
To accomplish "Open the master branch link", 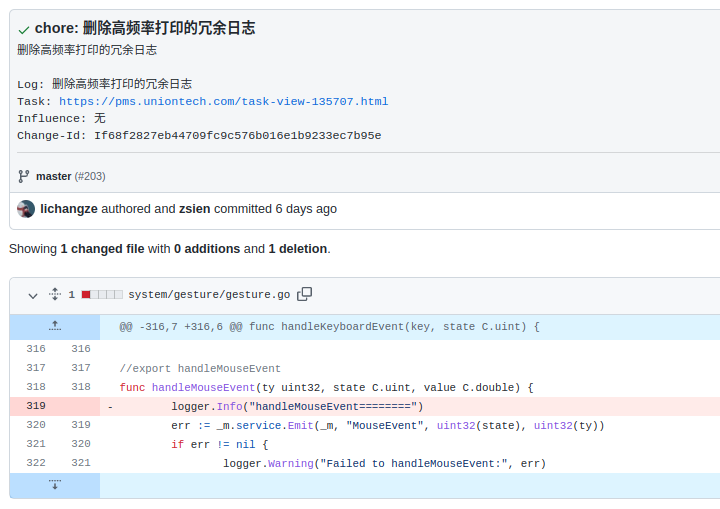I will click(x=53, y=176).
